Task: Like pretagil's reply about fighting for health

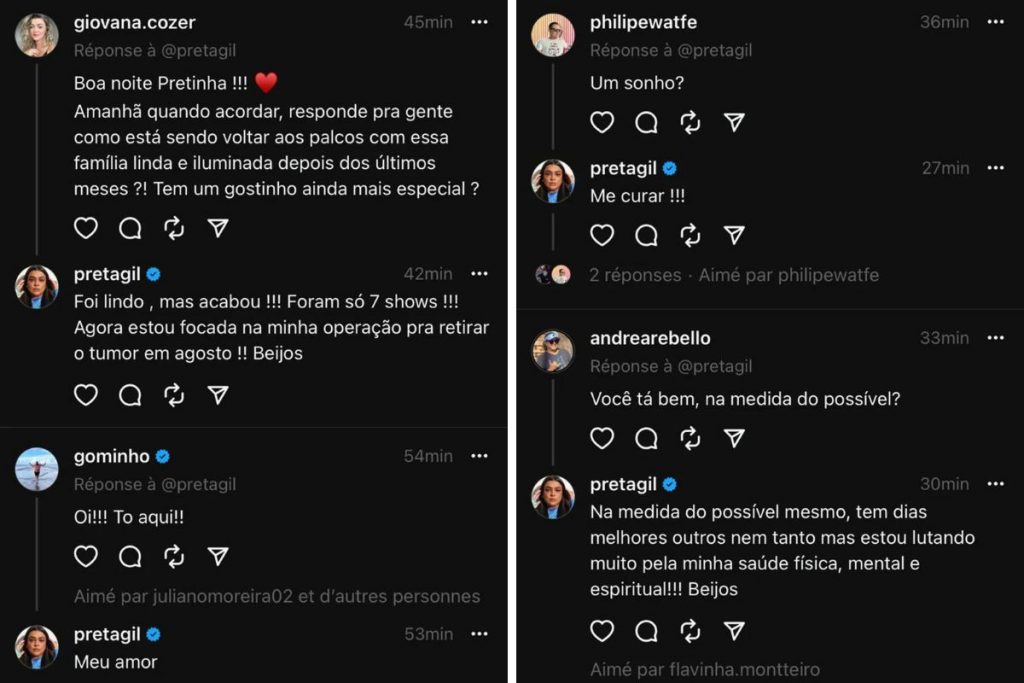Action: (602, 631)
